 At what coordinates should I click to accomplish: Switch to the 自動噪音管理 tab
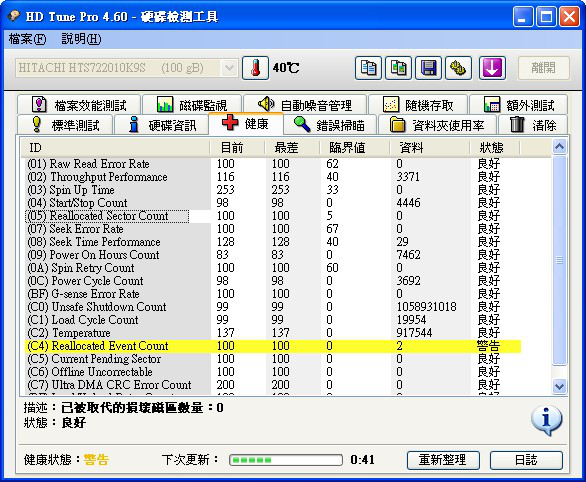point(305,105)
